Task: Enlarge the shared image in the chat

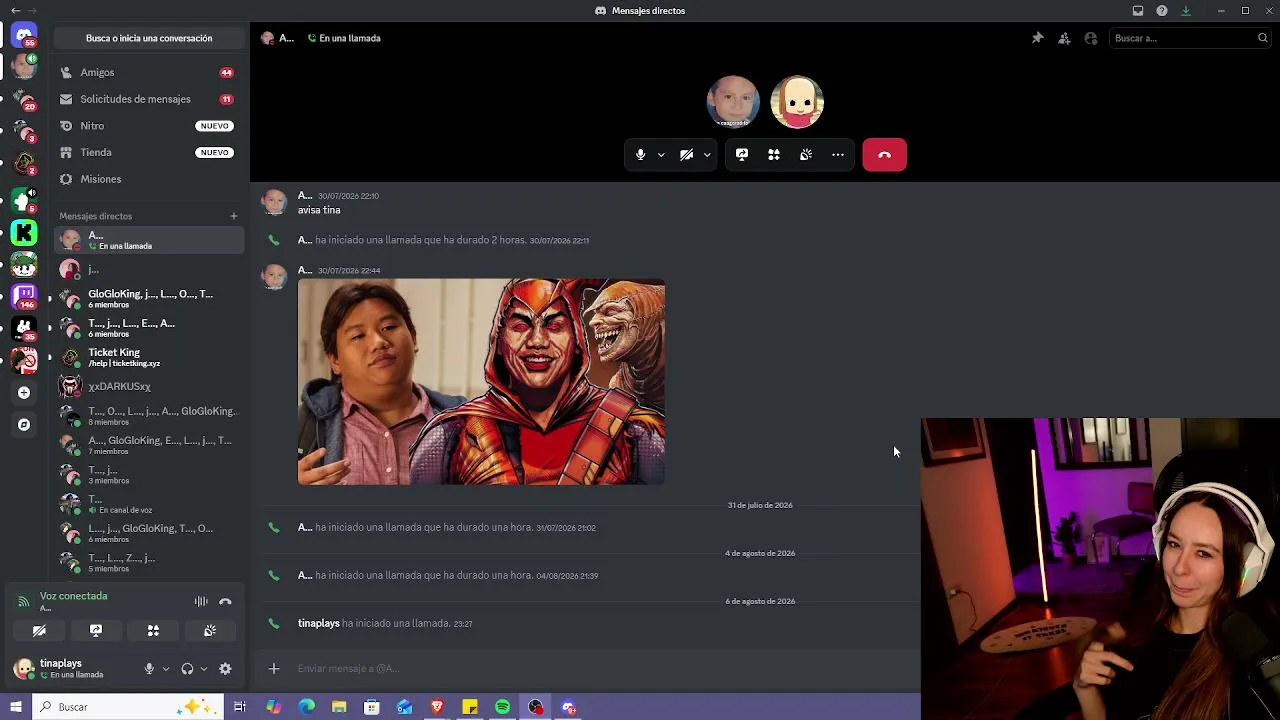Action: click(x=481, y=382)
